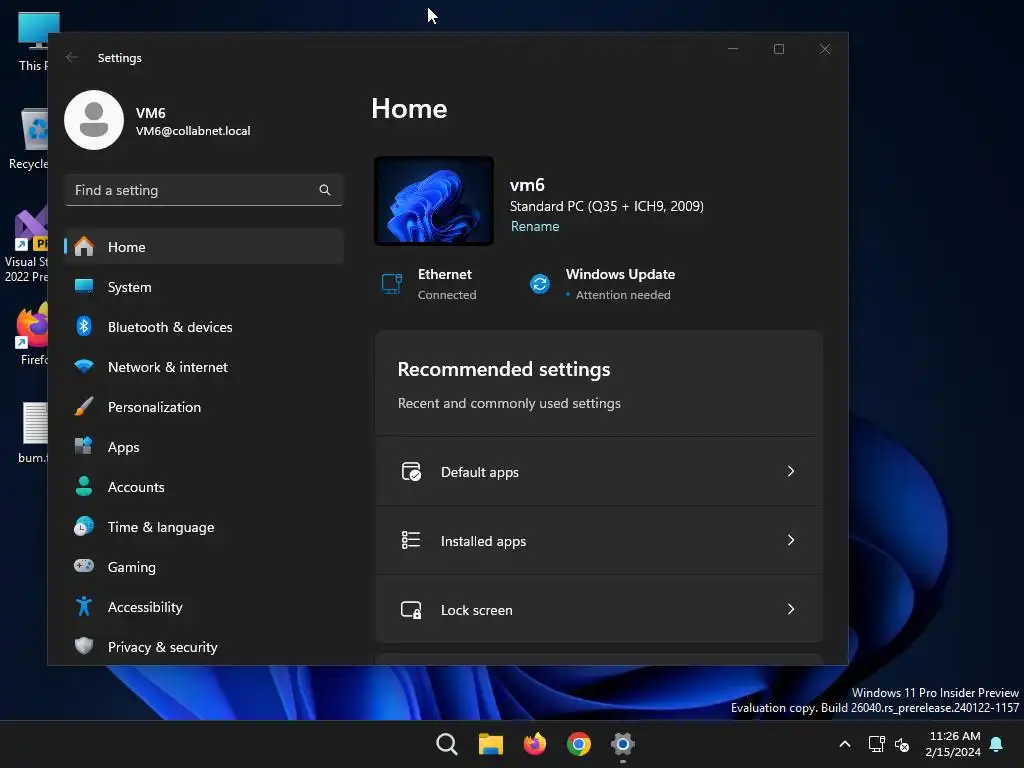Expand Installed apps chevron
Image resolution: width=1024 pixels, height=768 pixels.
(791, 540)
